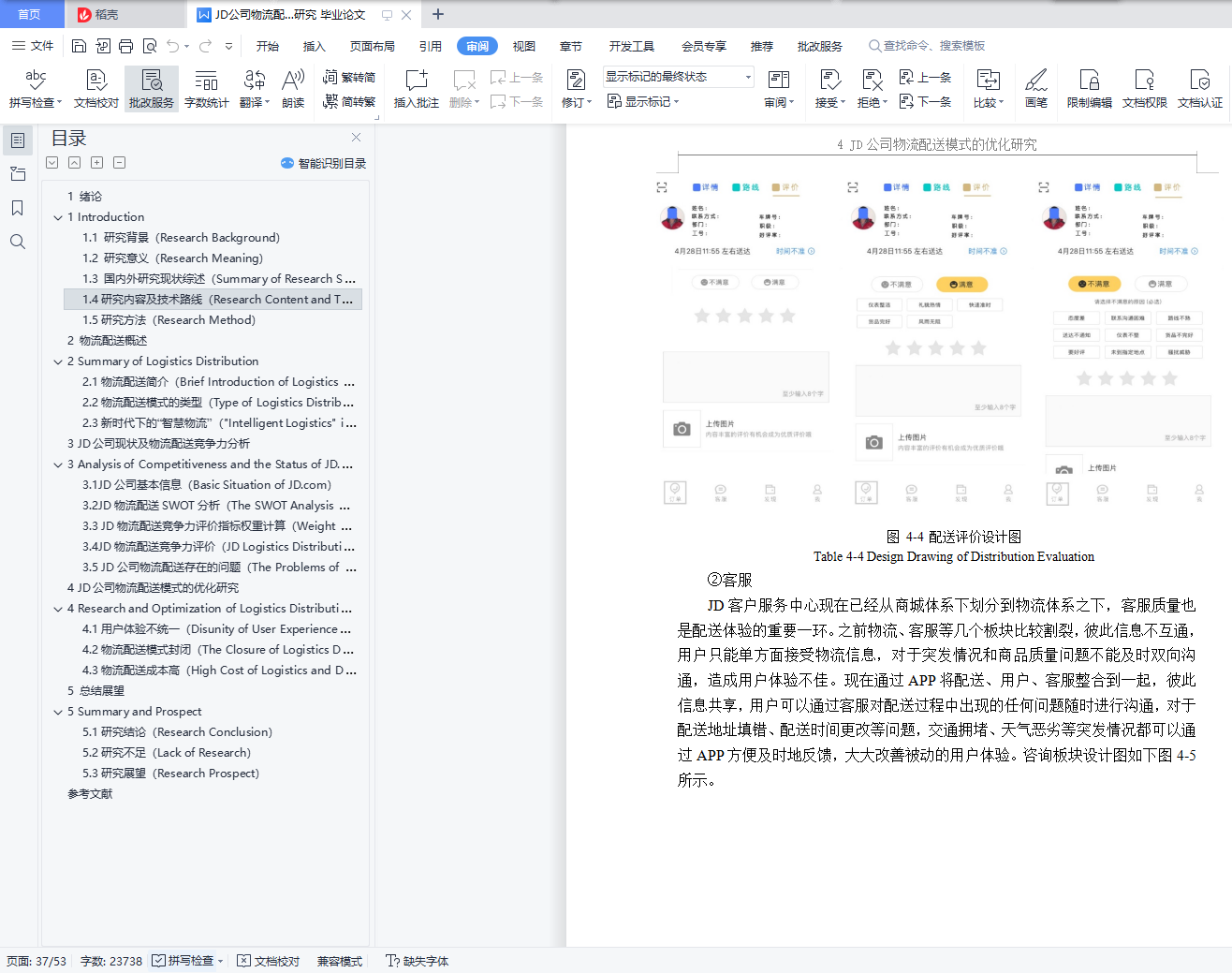Go to 下一条 change beside 拒绝

[925, 101]
